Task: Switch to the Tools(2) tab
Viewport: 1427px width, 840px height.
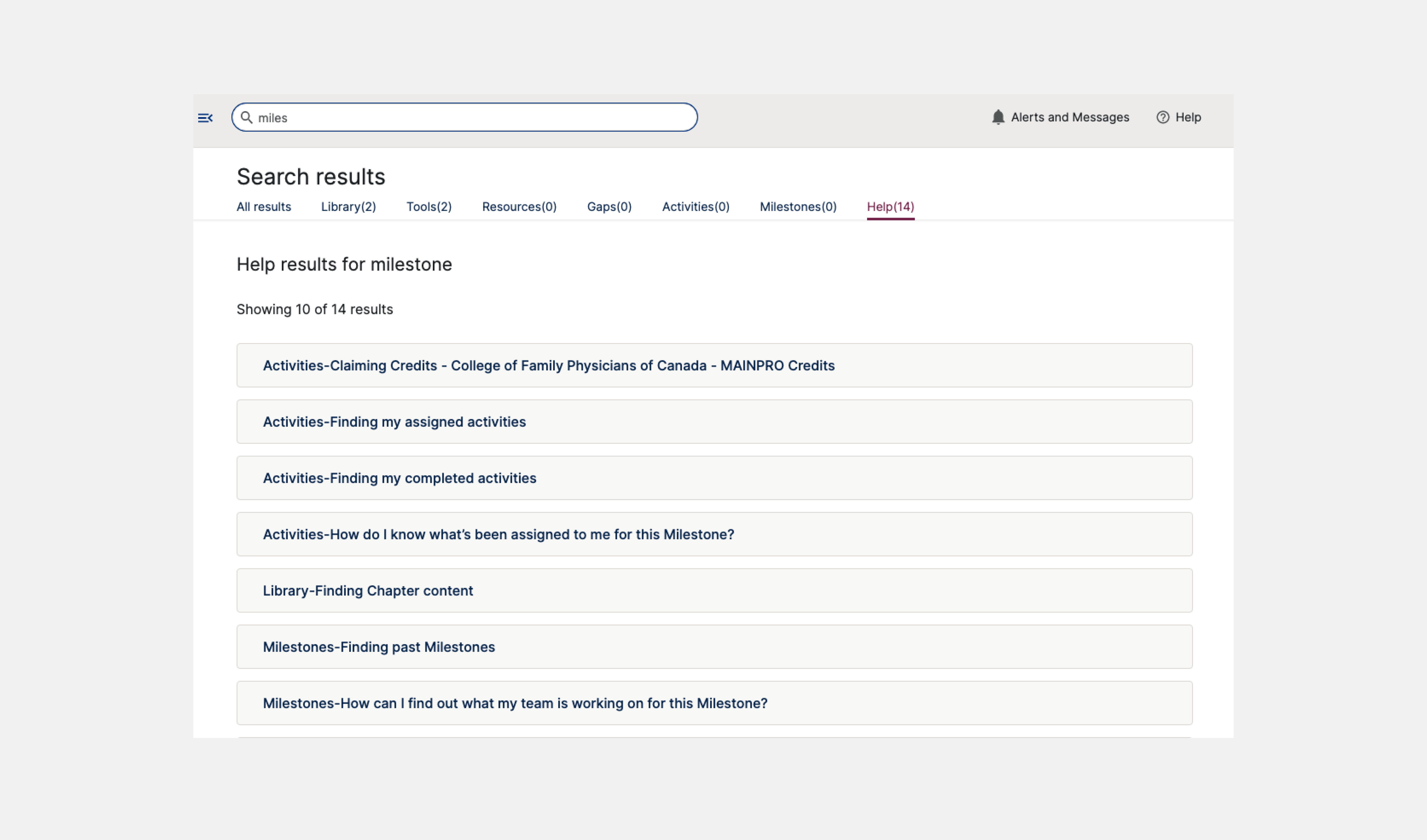Action: pyautogui.click(x=429, y=207)
